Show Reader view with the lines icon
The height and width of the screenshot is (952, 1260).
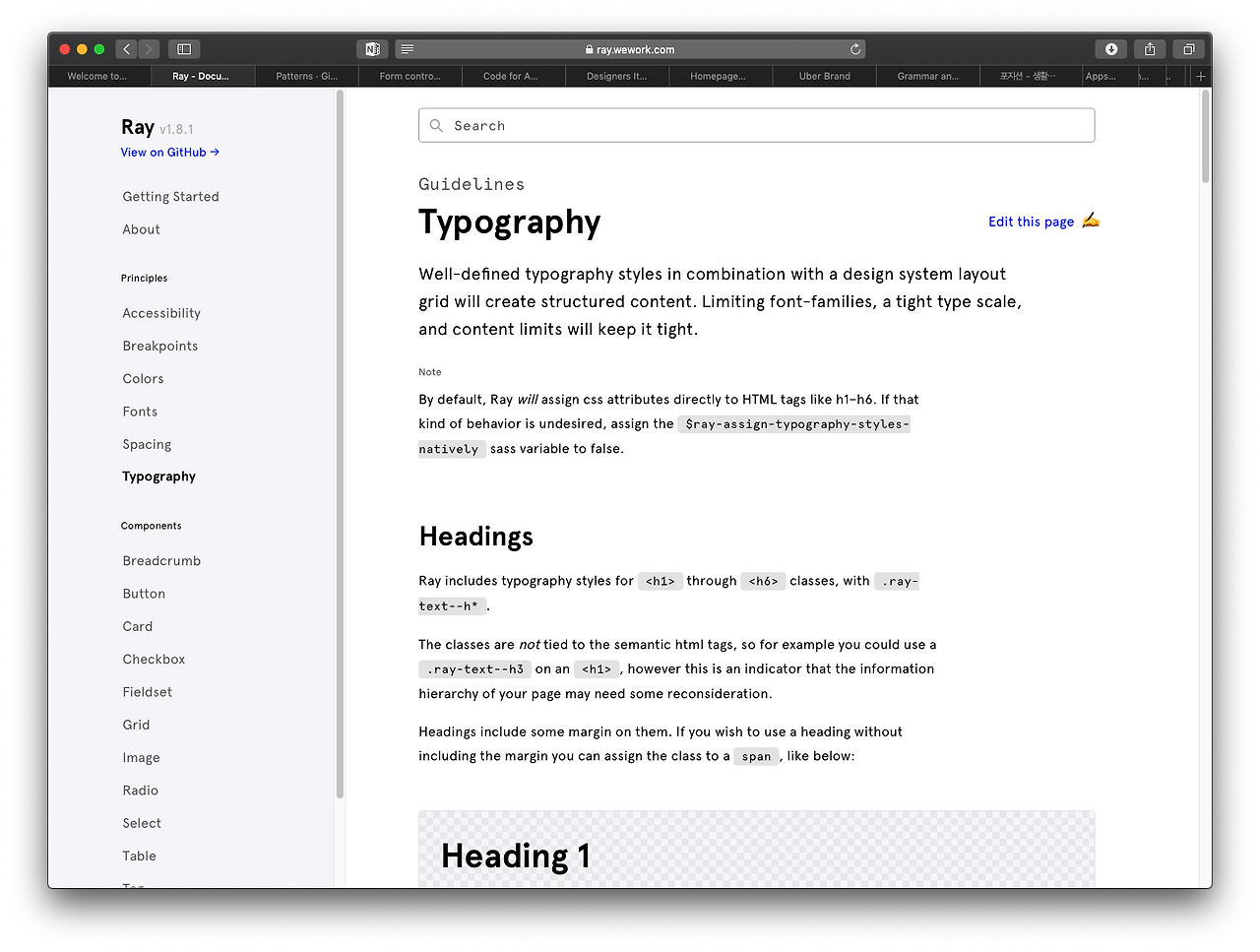[408, 49]
